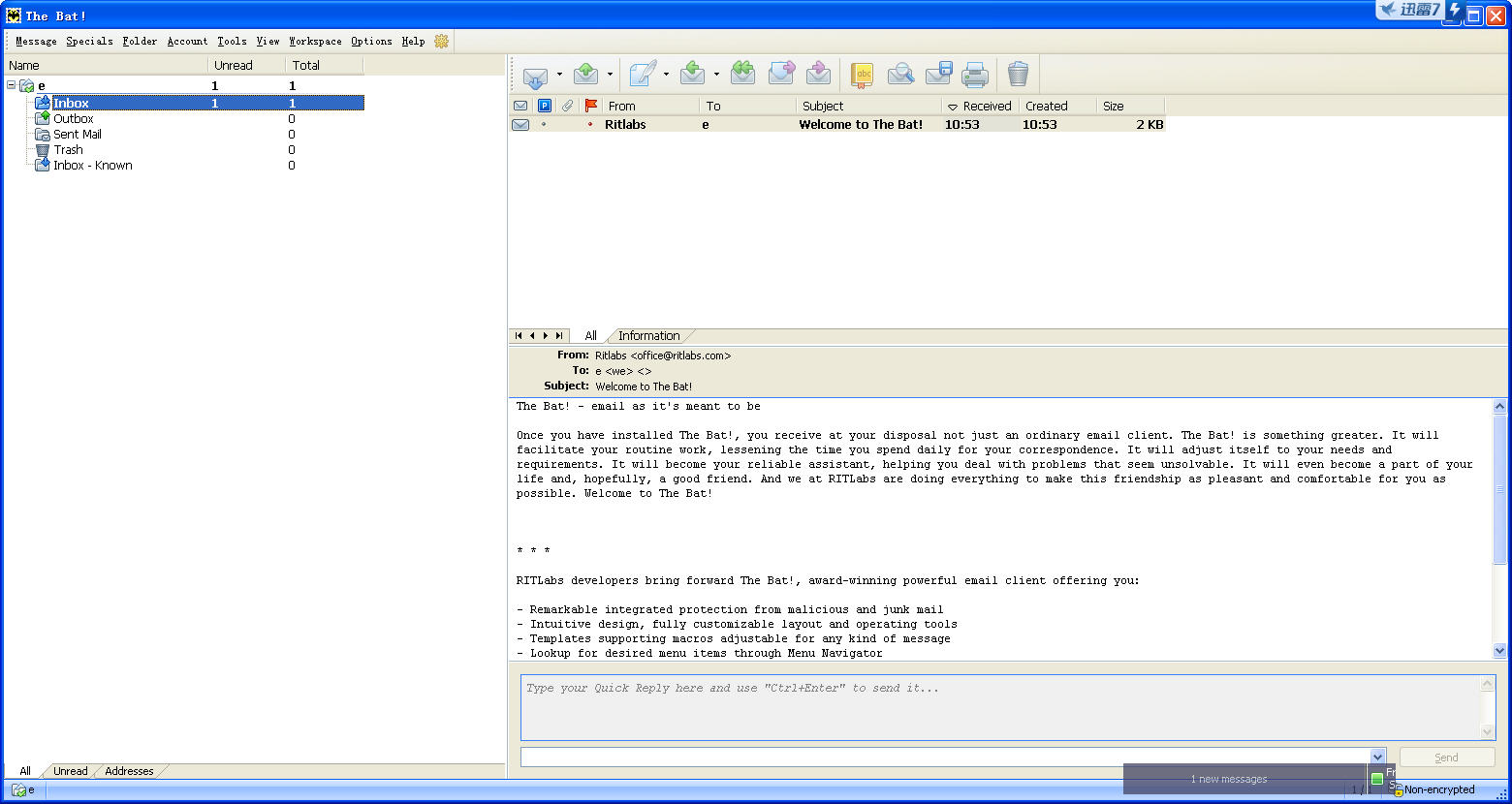The width and height of the screenshot is (1512, 804).
Task: Select the Outbox folder
Action: pyautogui.click(x=73, y=118)
